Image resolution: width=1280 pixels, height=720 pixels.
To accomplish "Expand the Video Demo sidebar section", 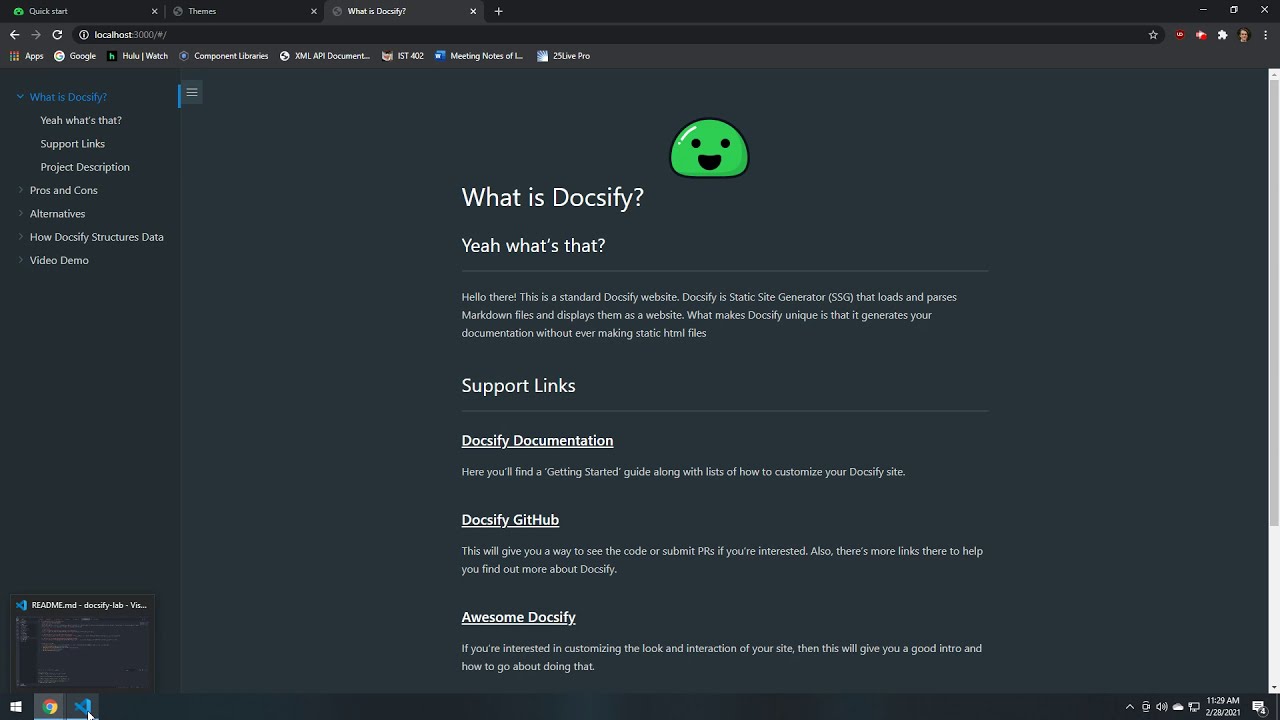I will [x=20, y=260].
